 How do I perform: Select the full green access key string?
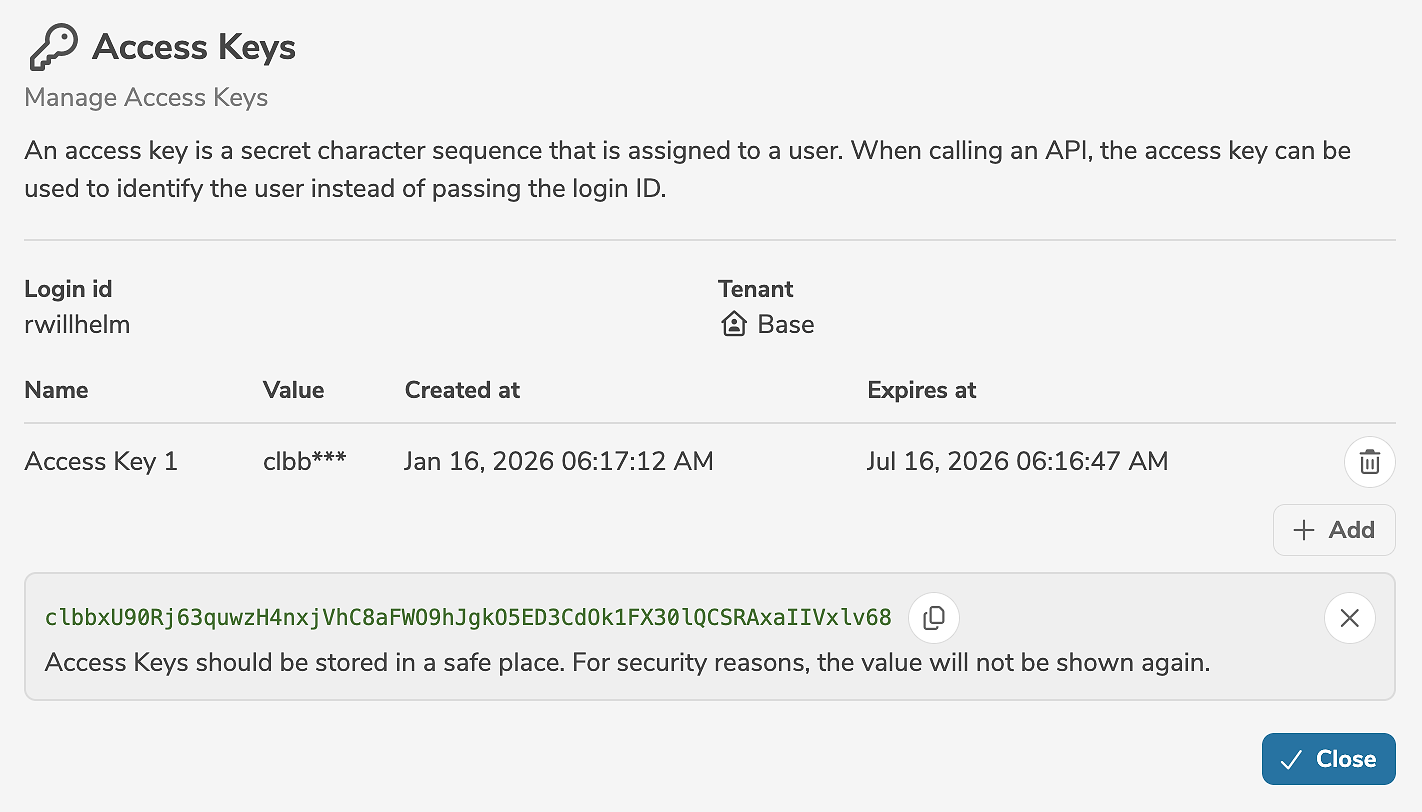click(468, 618)
